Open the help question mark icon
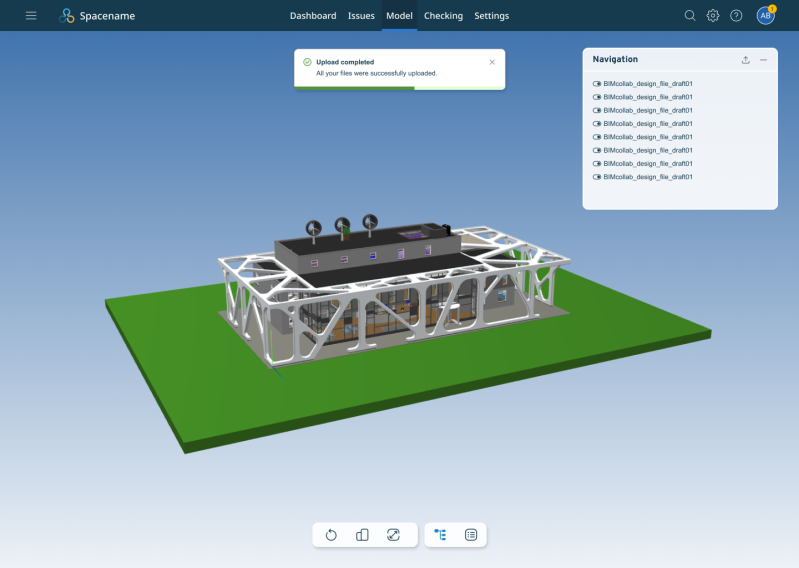The width and height of the screenshot is (799, 568). [x=736, y=16]
